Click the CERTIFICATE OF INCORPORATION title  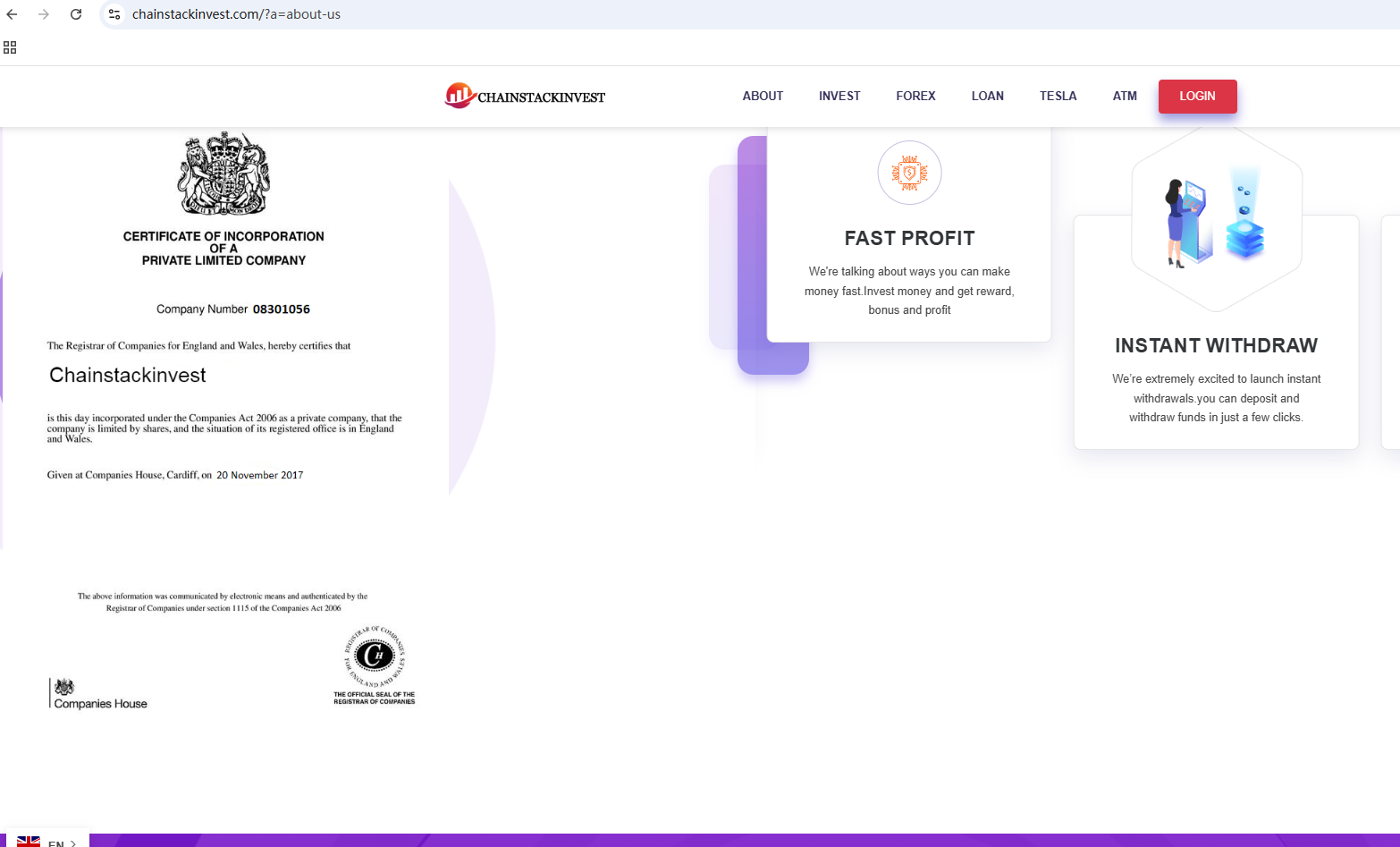pyautogui.click(x=223, y=249)
